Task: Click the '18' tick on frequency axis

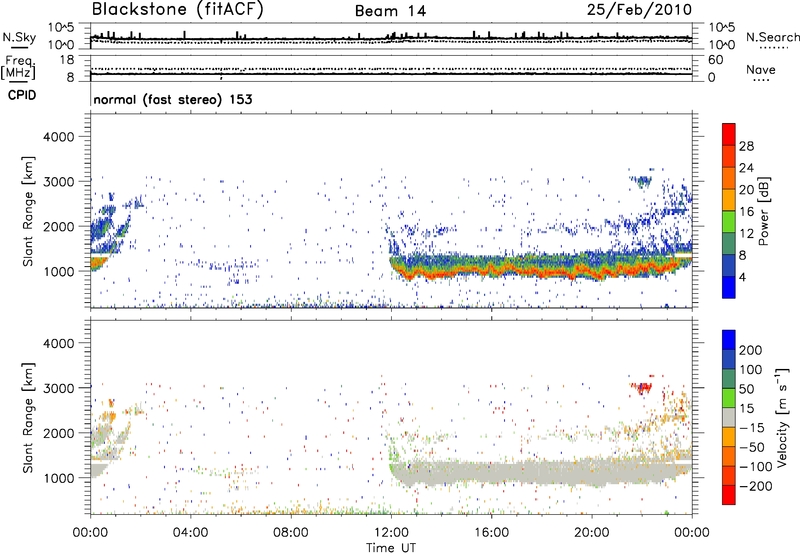Action: (x=67, y=60)
